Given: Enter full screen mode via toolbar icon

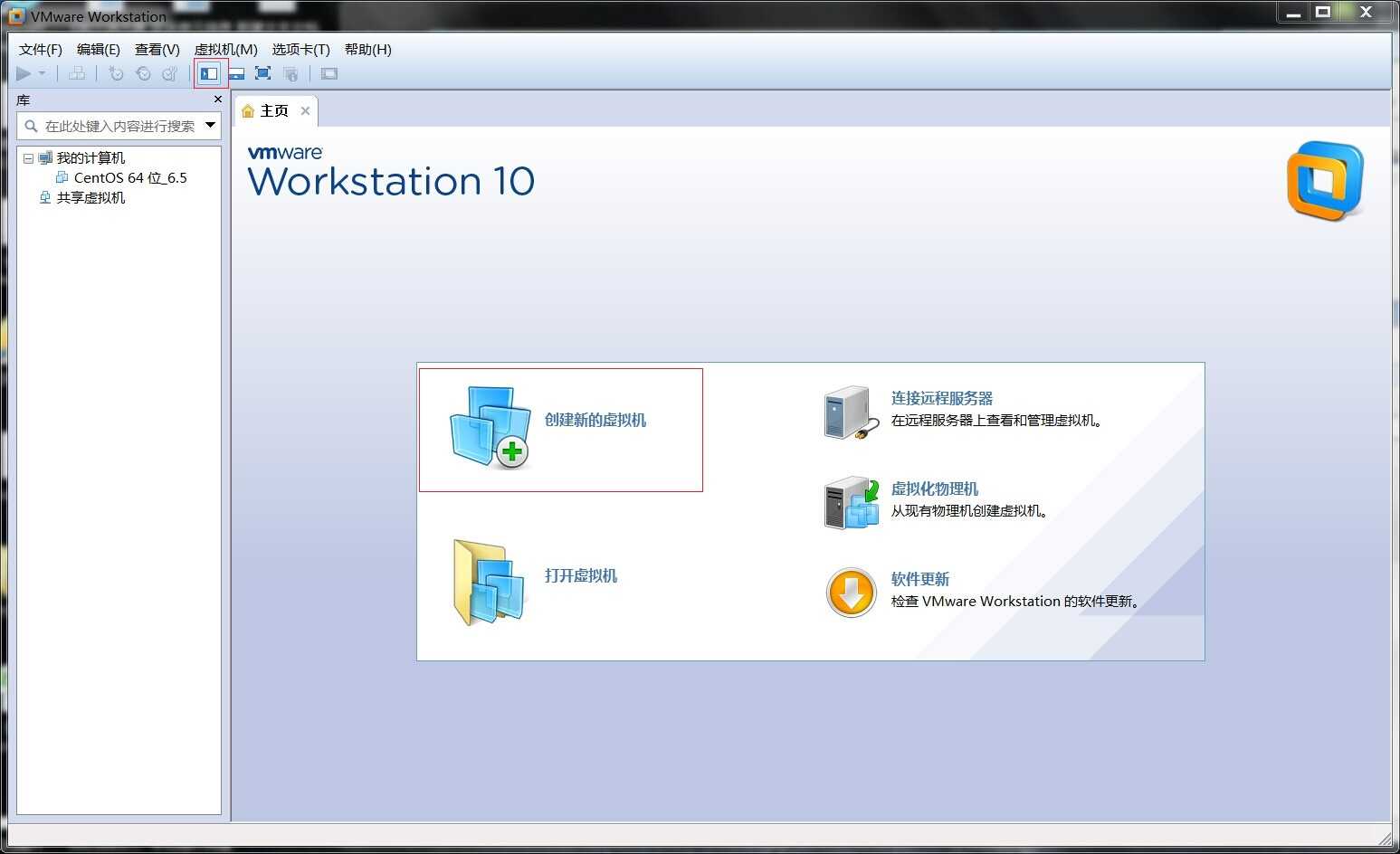Looking at the screenshot, I should pyautogui.click(x=263, y=73).
